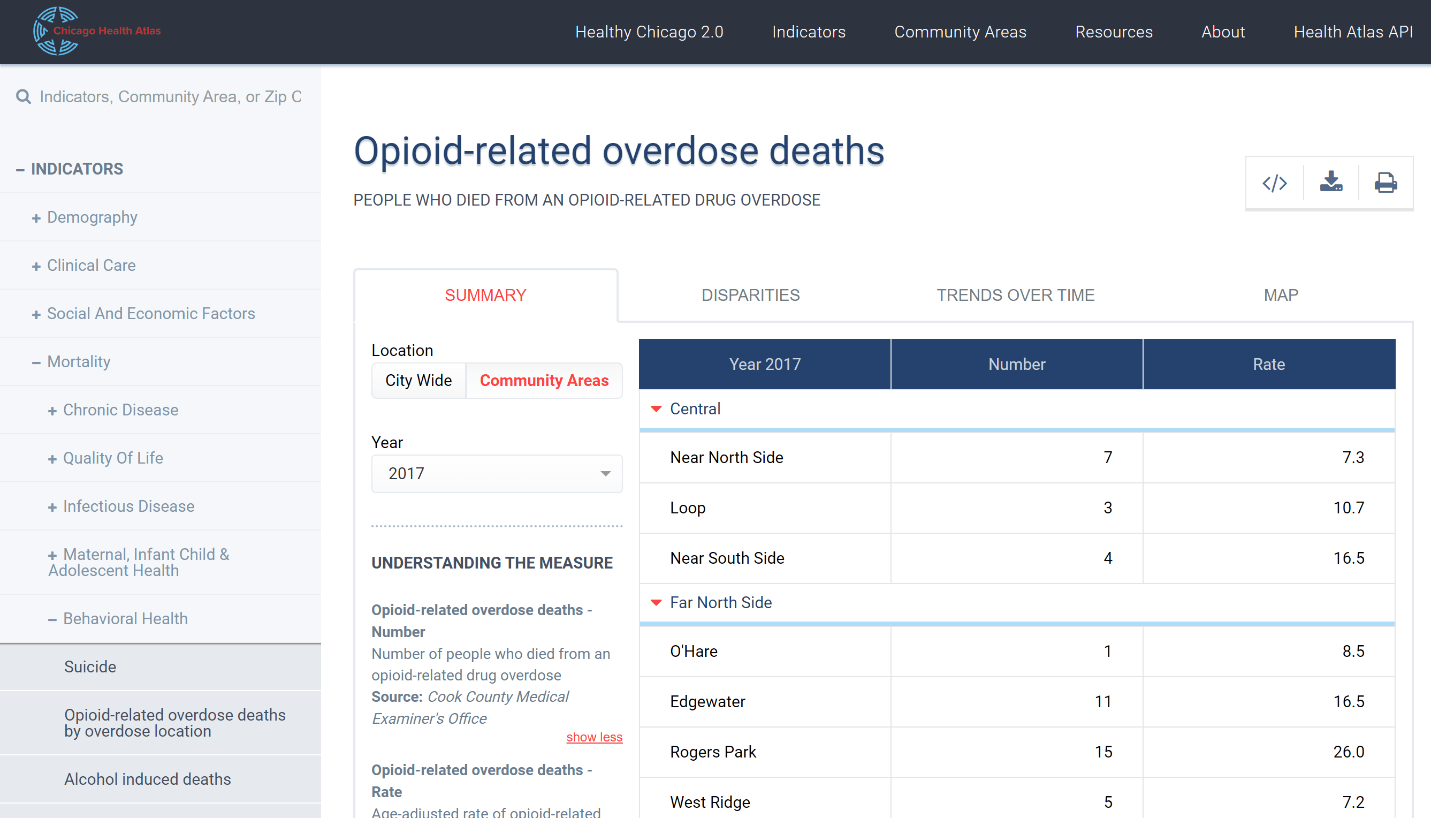Collapse the INDICATORS section minus icon
The image size is (1431, 818).
point(20,169)
